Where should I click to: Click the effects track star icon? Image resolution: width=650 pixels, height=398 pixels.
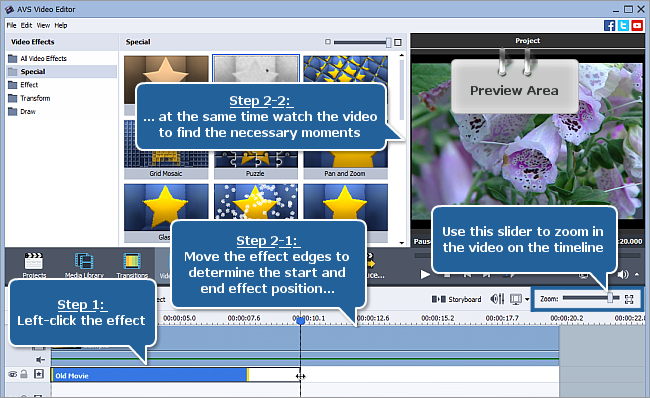point(39,374)
